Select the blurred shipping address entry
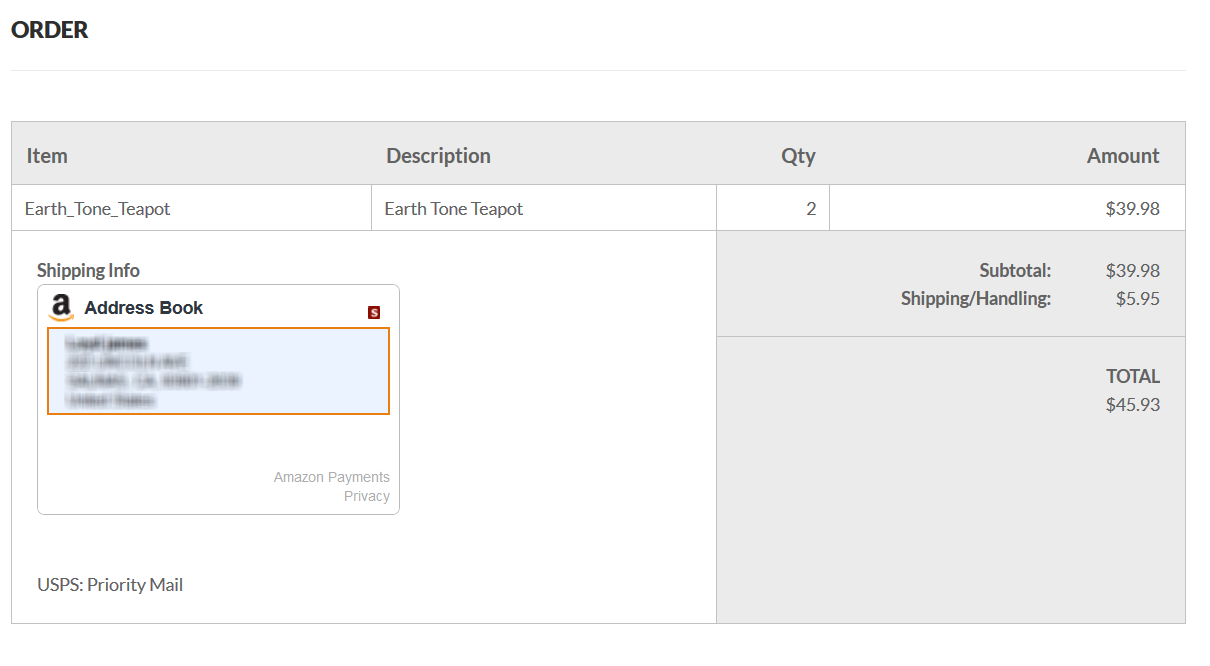The width and height of the screenshot is (1210, 666). 218,371
